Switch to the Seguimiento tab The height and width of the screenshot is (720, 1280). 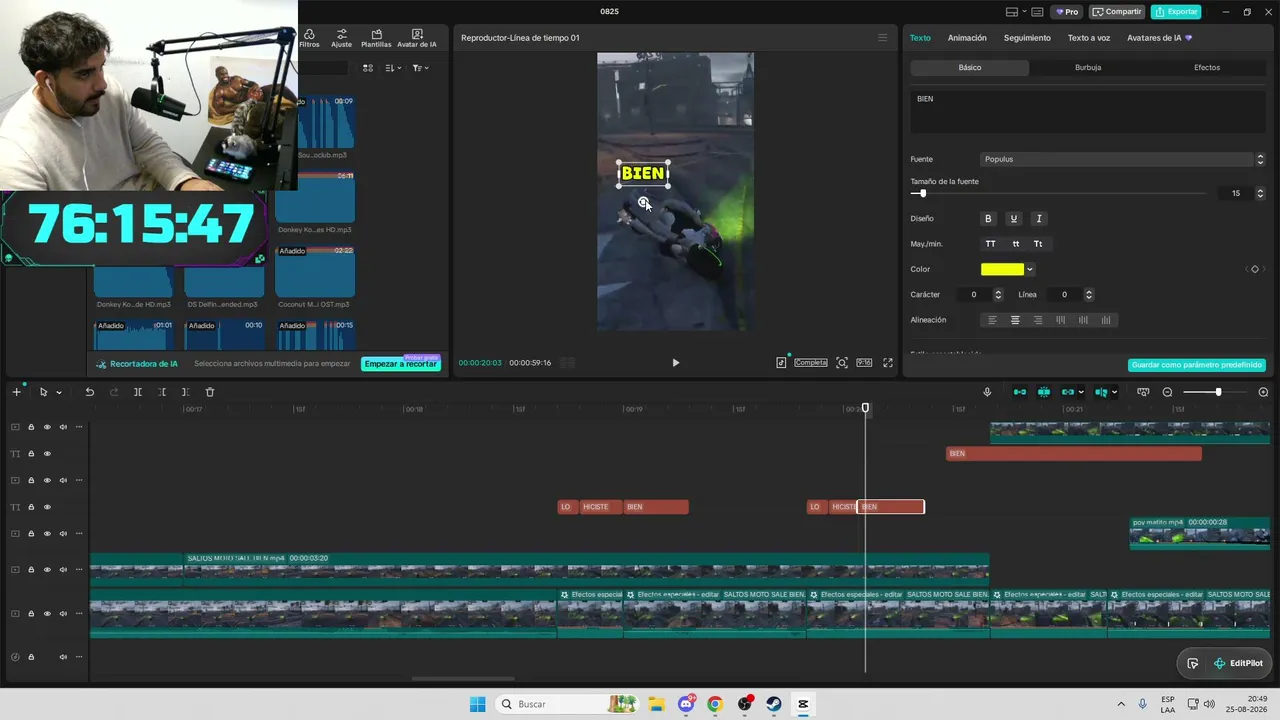[x=1027, y=38]
